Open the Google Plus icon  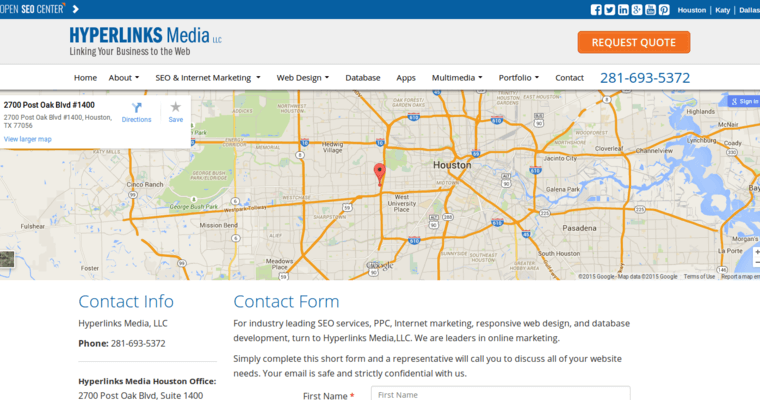[x=637, y=10]
